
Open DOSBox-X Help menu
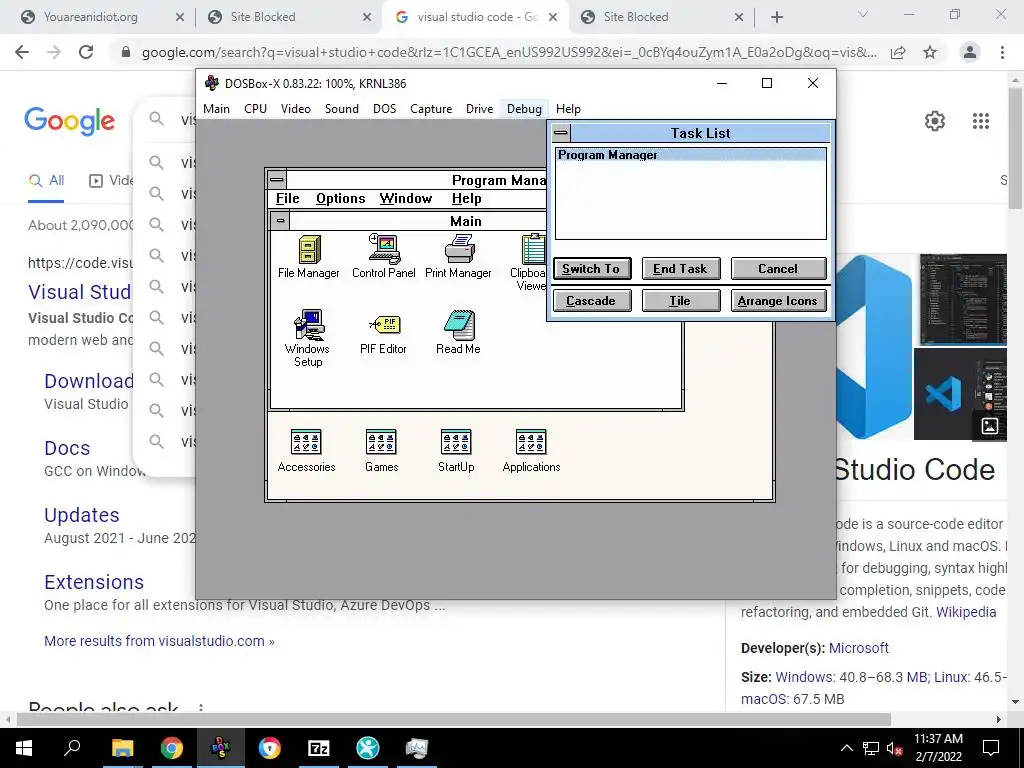(x=568, y=109)
